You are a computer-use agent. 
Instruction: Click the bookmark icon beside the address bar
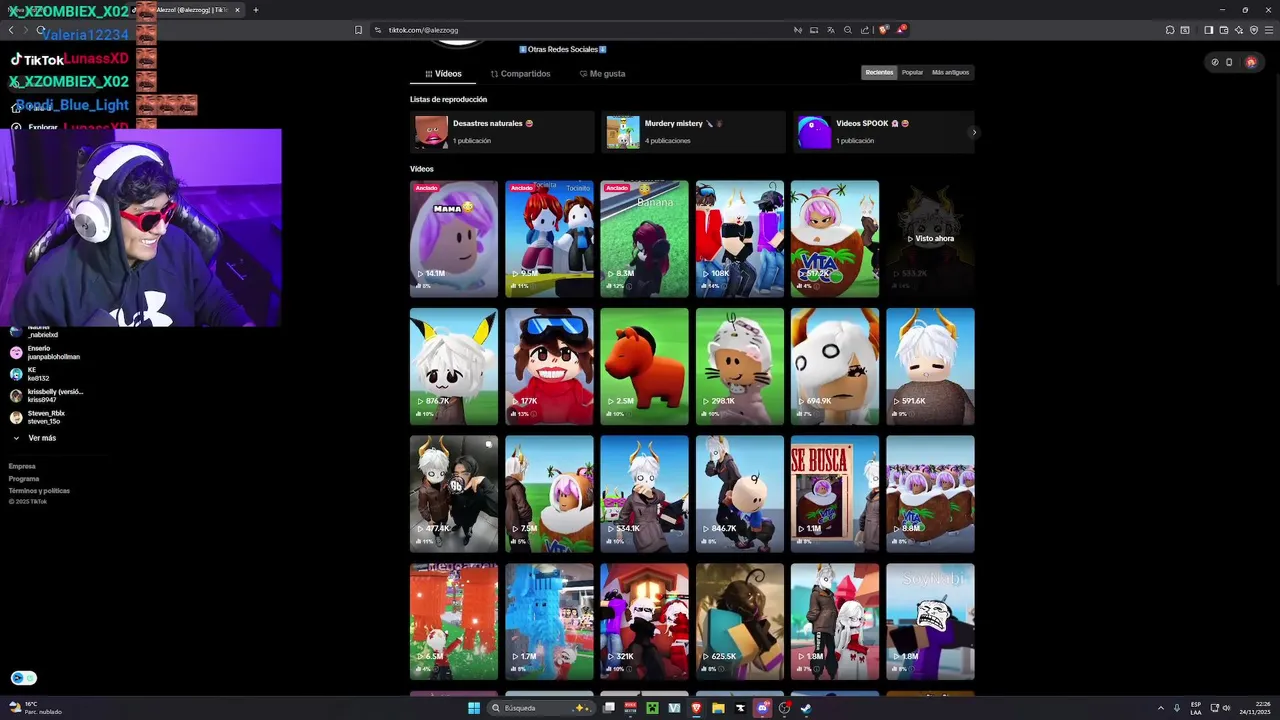pos(359,30)
